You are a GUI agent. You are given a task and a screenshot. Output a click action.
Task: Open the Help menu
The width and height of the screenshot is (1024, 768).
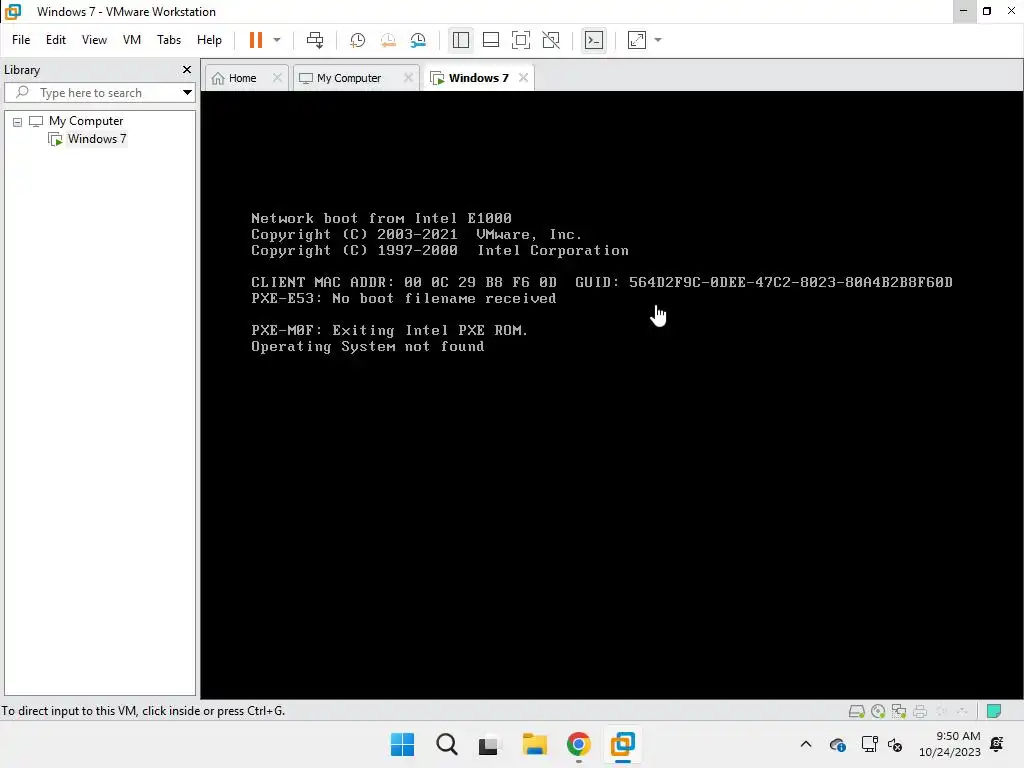pyautogui.click(x=209, y=40)
